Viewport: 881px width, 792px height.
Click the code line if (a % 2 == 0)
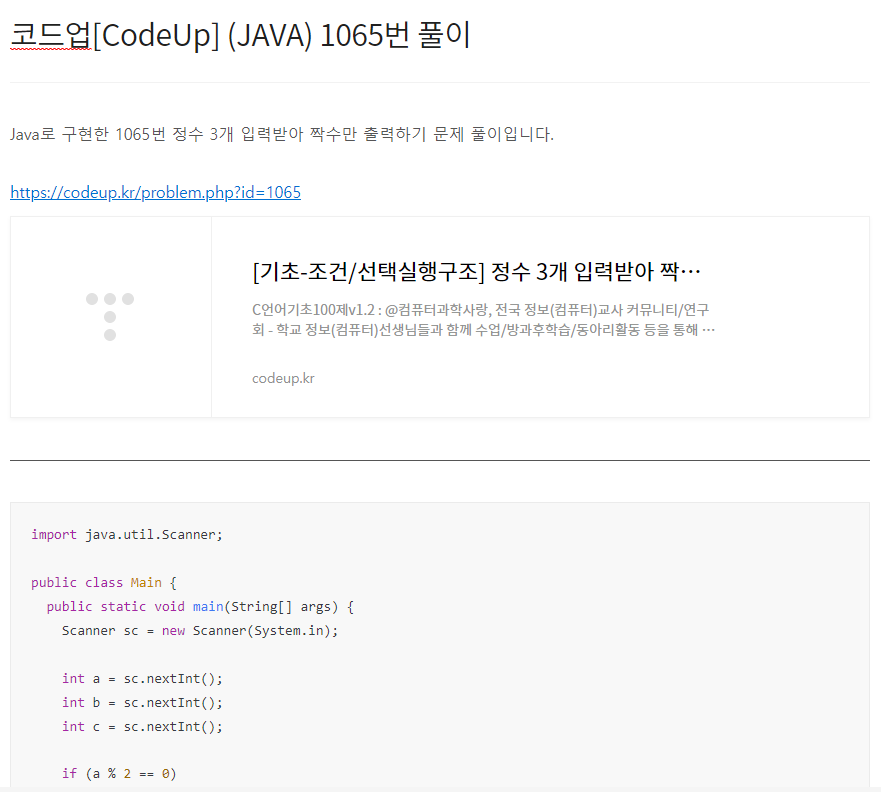coord(119,774)
